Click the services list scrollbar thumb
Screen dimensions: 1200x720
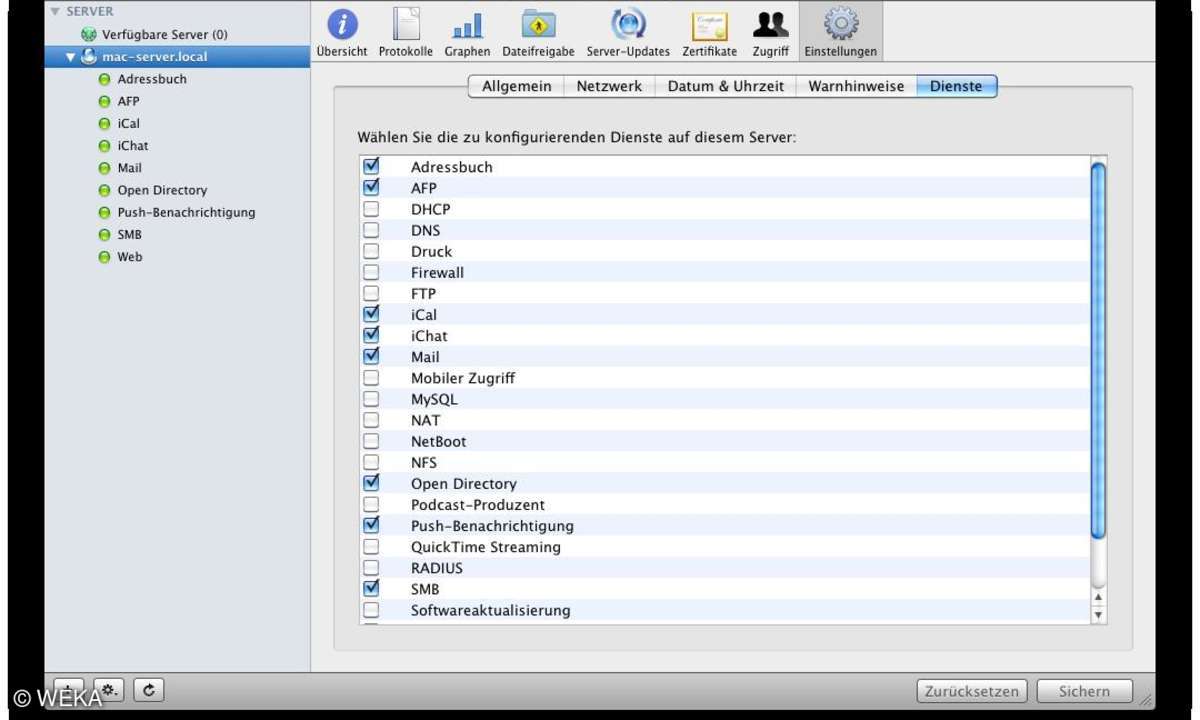coord(1098,351)
